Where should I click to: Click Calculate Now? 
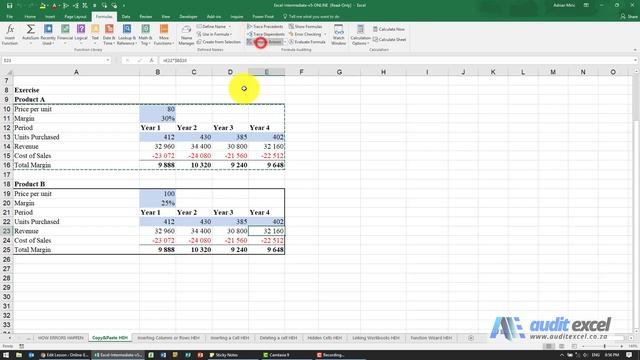point(389,29)
